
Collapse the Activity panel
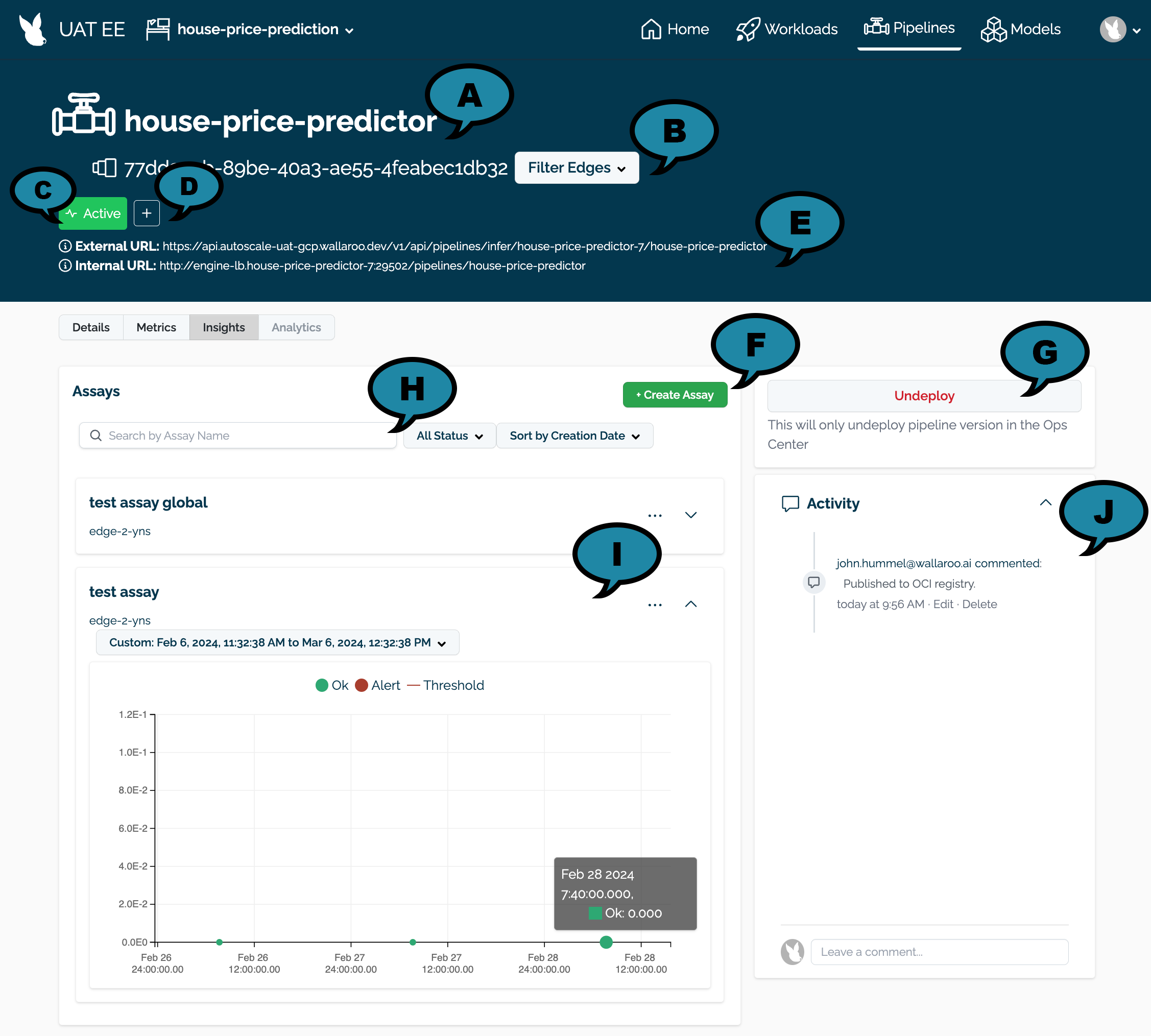tap(1045, 502)
